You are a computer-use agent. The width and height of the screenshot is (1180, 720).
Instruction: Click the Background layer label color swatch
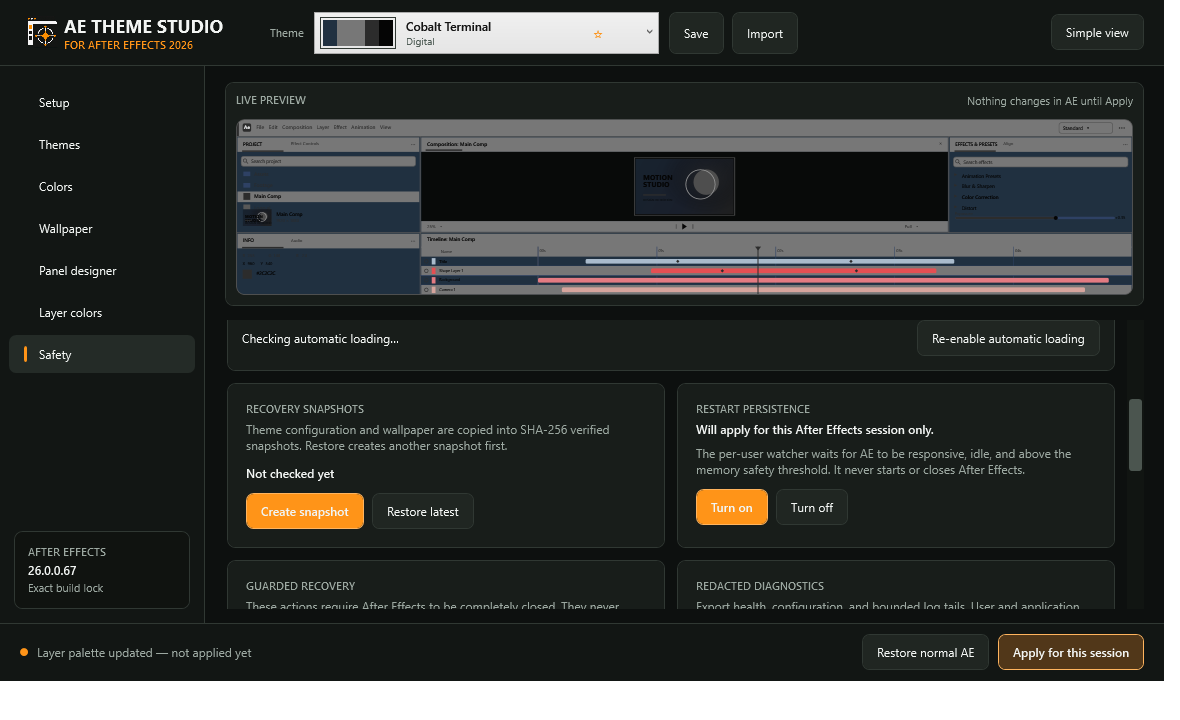point(433,280)
